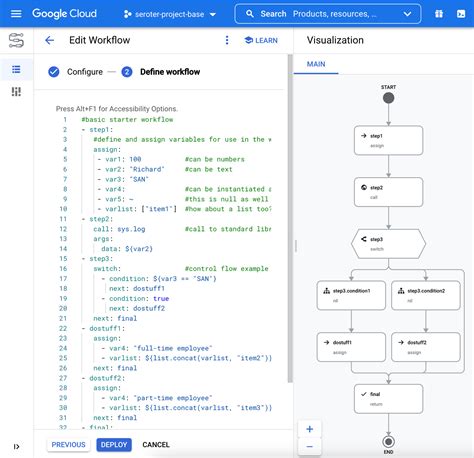Select the step3.condition2 node
The height and width of the screenshot is (458, 474).
click(x=426, y=295)
